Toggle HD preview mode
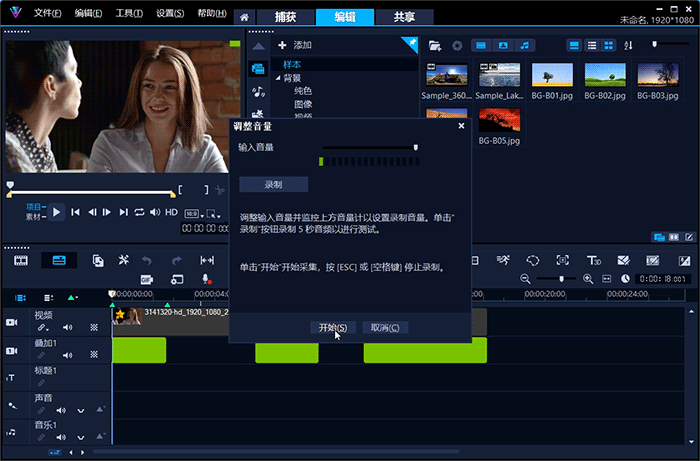Image resolution: width=700 pixels, height=461 pixels. point(171,212)
